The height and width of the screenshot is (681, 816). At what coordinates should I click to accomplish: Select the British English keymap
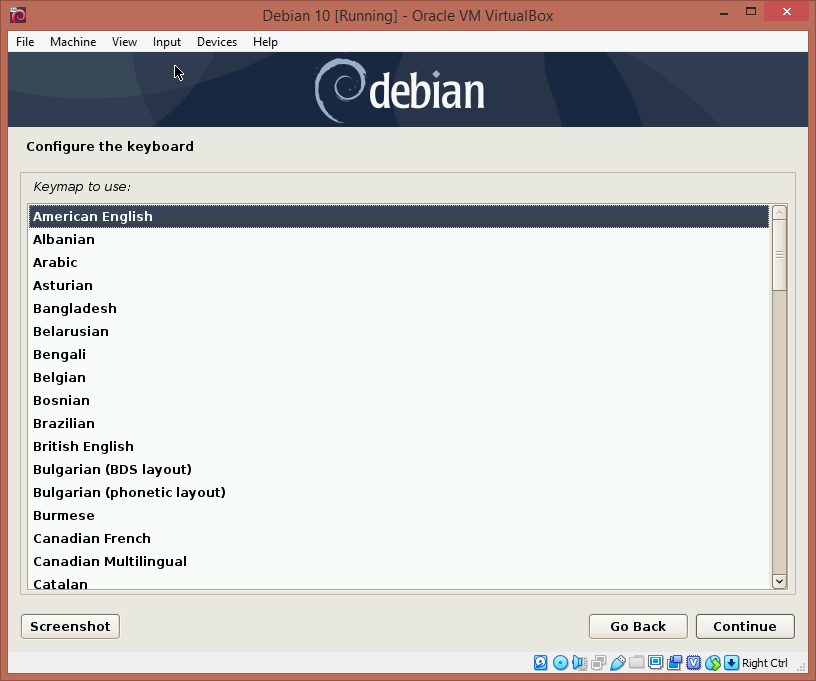coord(399,446)
